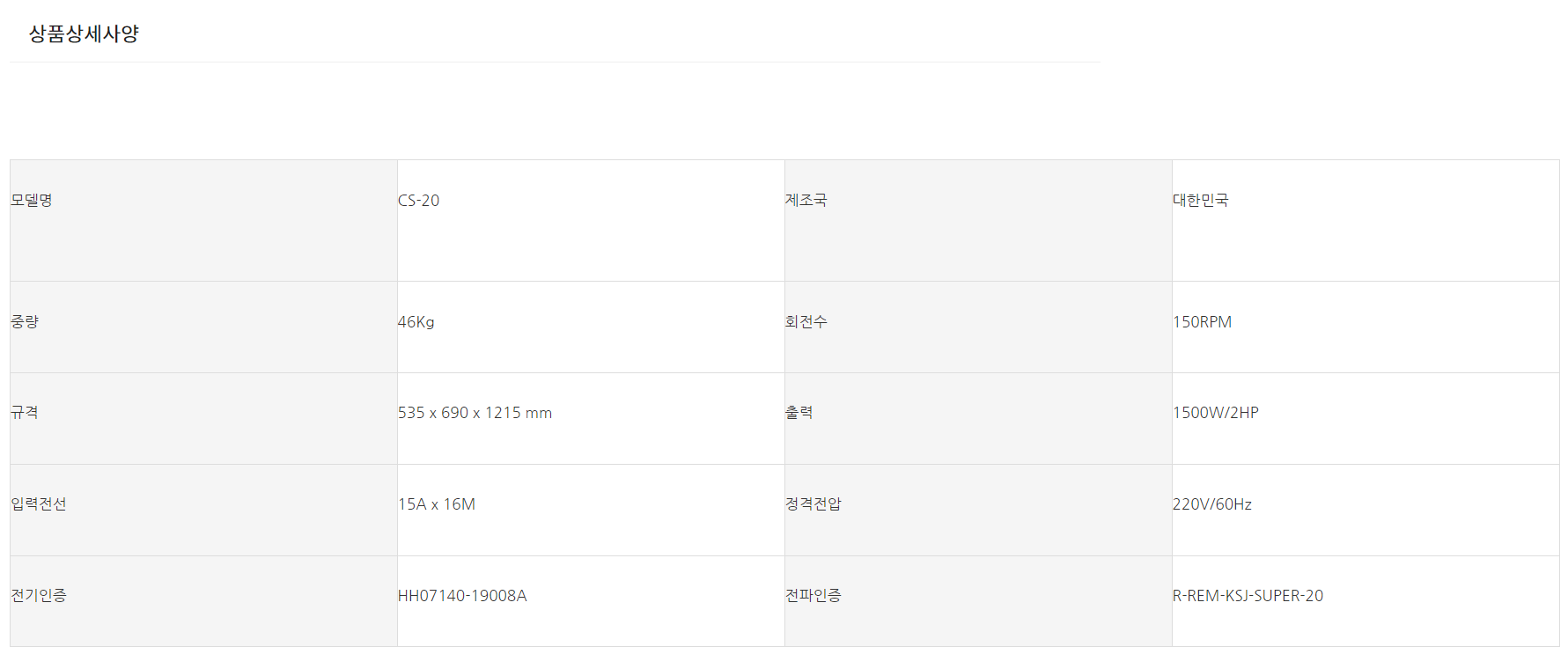Click the 상품상세사양 section heading
This screenshot has height=654, width=1568.
[x=84, y=33]
